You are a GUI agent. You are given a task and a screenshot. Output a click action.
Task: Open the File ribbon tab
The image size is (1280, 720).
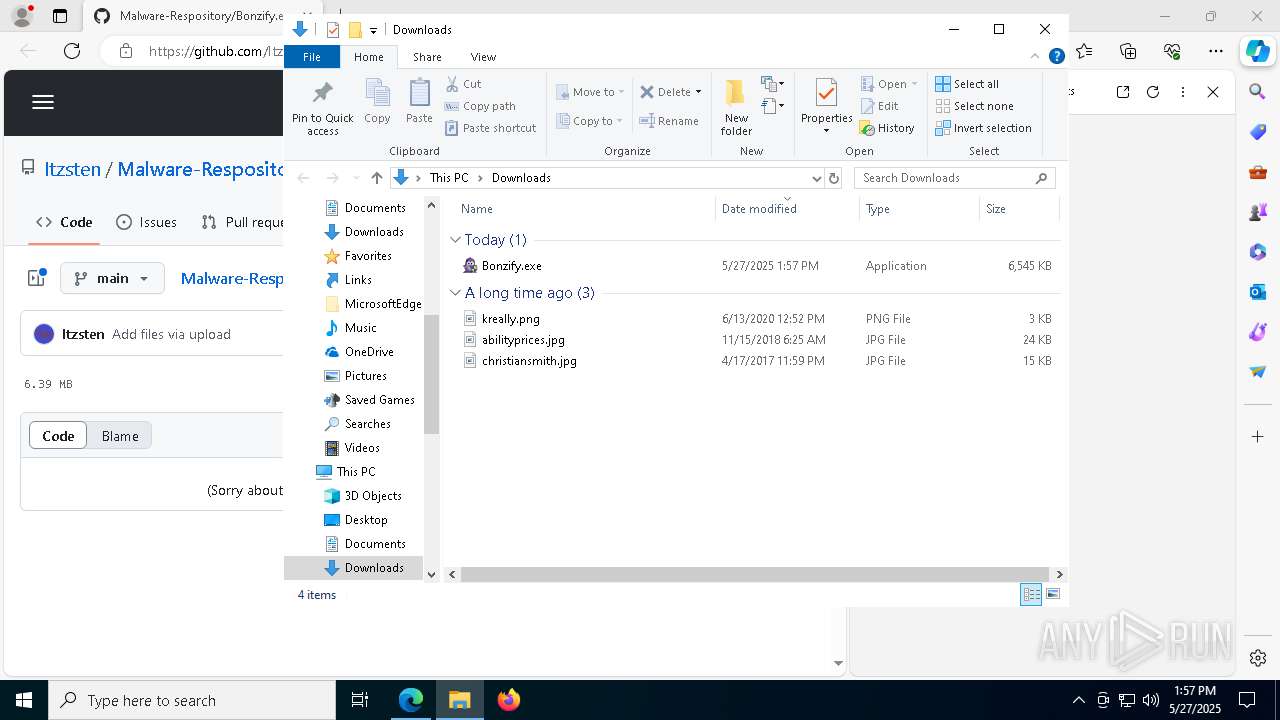pyautogui.click(x=312, y=57)
